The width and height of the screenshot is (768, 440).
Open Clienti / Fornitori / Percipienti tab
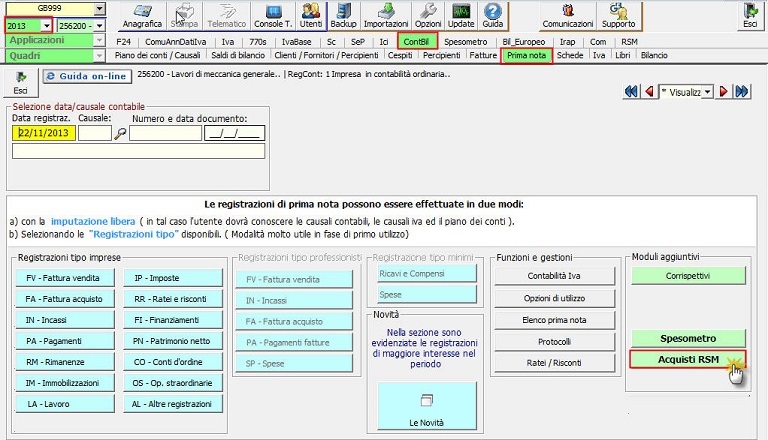(326, 55)
